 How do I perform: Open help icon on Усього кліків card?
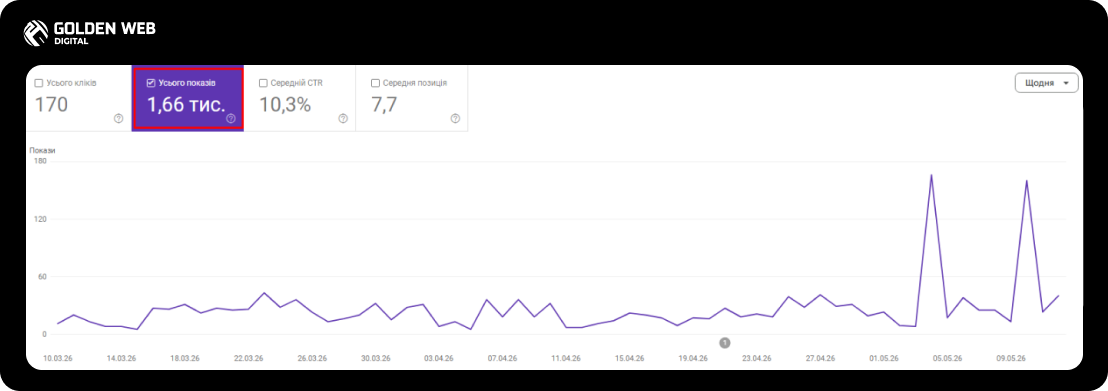(x=119, y=119)
